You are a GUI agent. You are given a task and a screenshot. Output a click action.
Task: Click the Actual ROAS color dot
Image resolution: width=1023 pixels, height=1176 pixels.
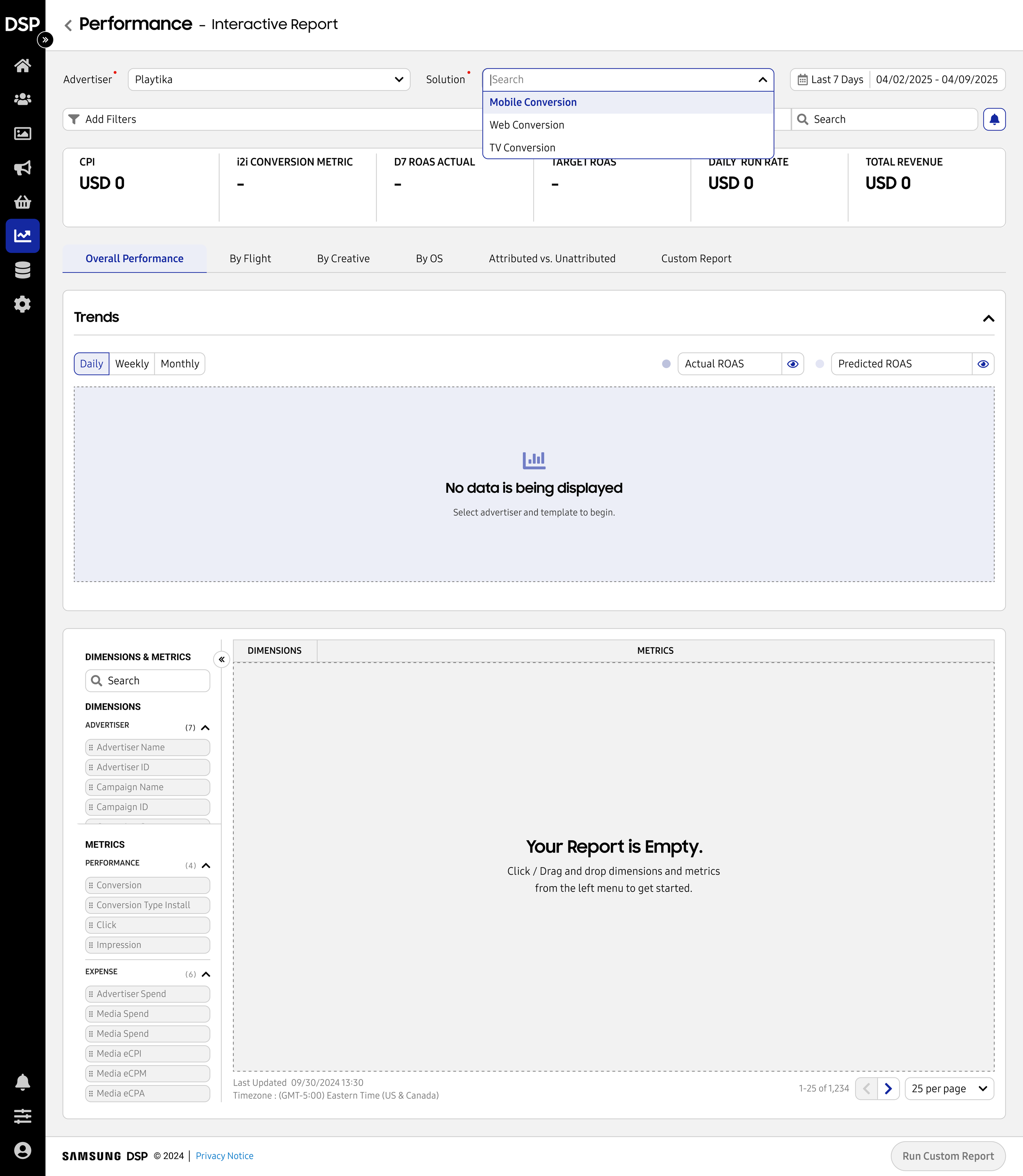click(x=666, y=364)
